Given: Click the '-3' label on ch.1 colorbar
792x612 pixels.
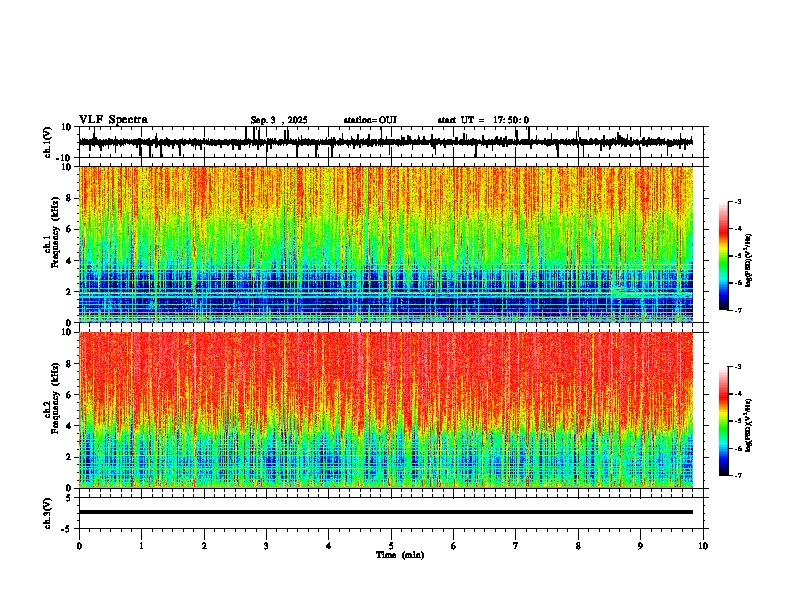Looking at the screenshot, I should (737, 201).
